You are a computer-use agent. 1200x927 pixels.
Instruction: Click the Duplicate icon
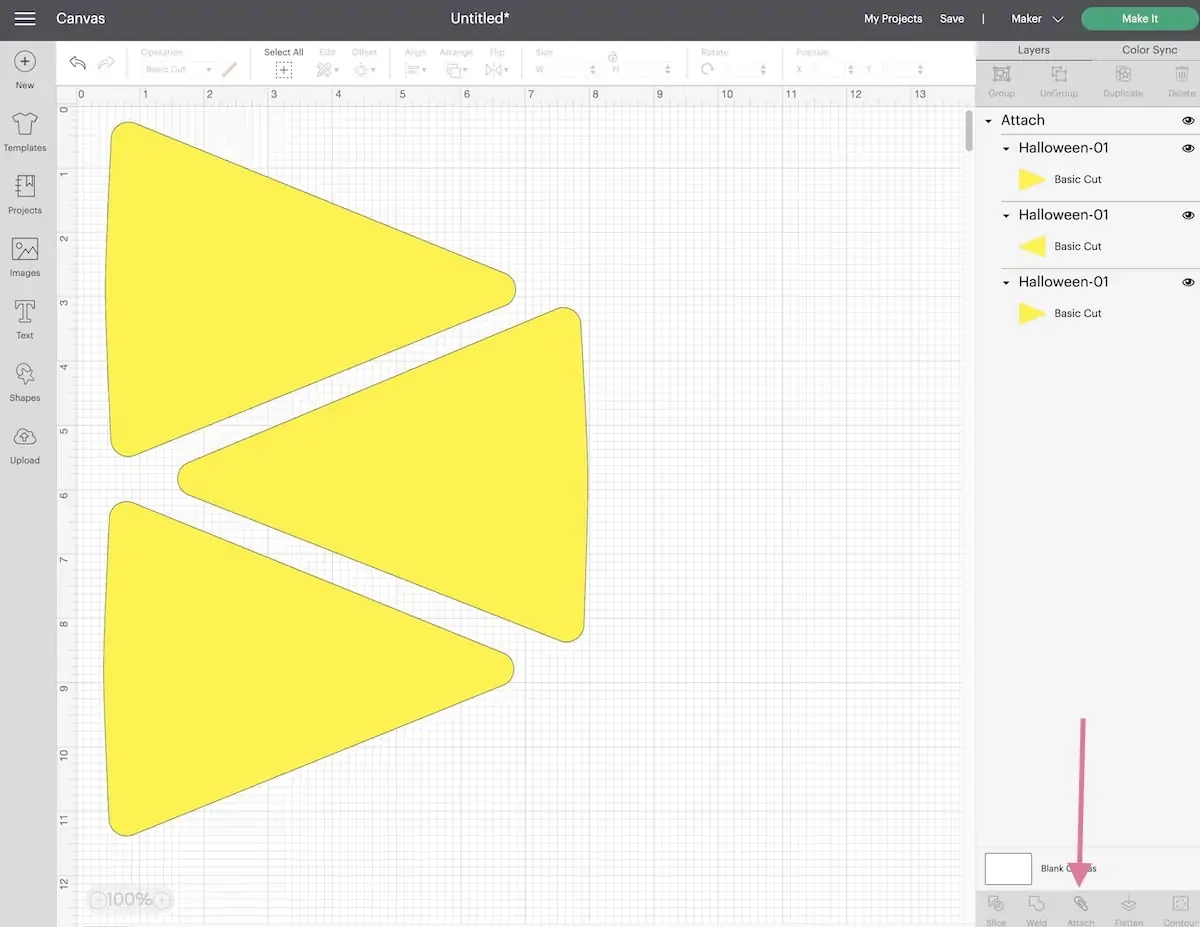point(1123,75)
